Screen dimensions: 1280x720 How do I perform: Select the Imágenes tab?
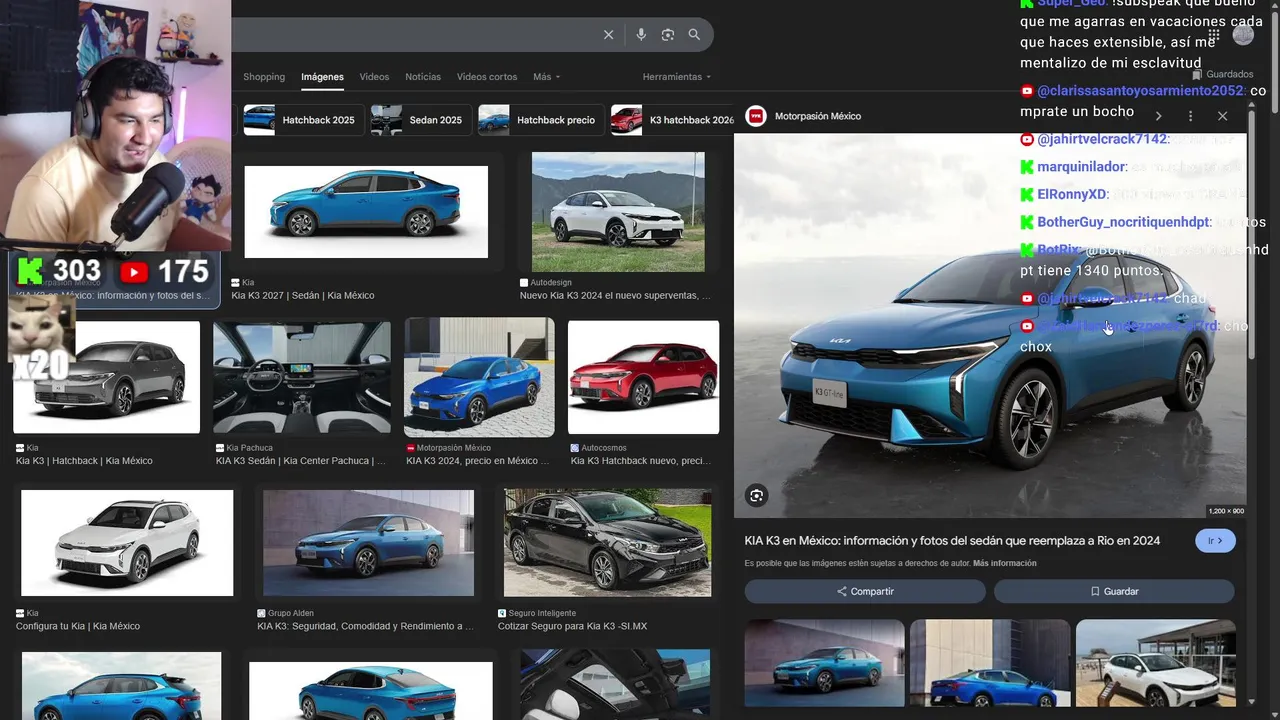(x=322, y=77)
